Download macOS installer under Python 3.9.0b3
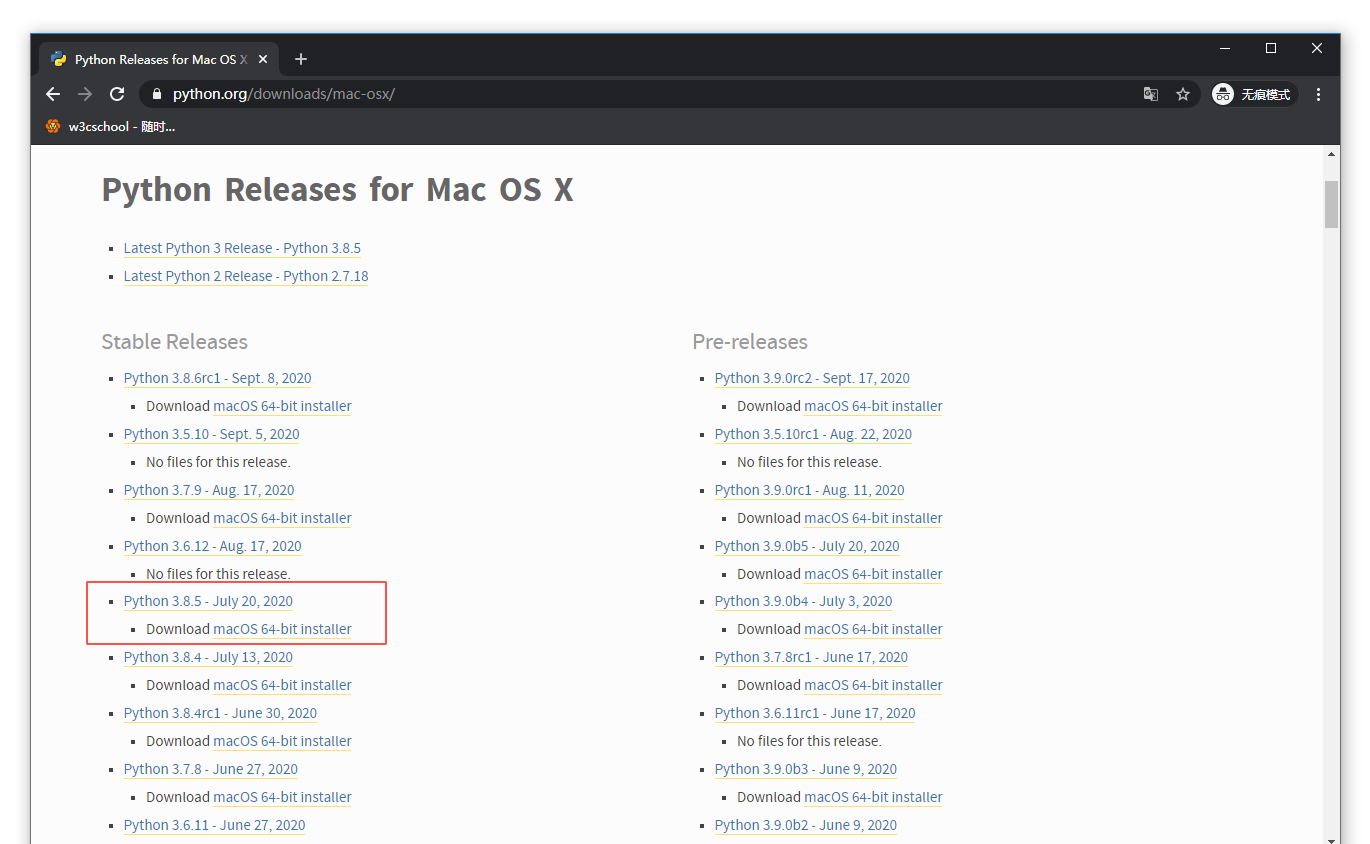The width and height of the screenshot is (1370, 844). (x=873, y=797)
